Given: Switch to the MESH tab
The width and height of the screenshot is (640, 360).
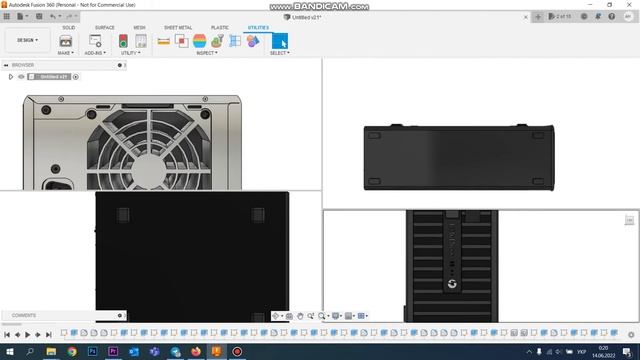Looking at the screenshot, I should pos(139,27).
